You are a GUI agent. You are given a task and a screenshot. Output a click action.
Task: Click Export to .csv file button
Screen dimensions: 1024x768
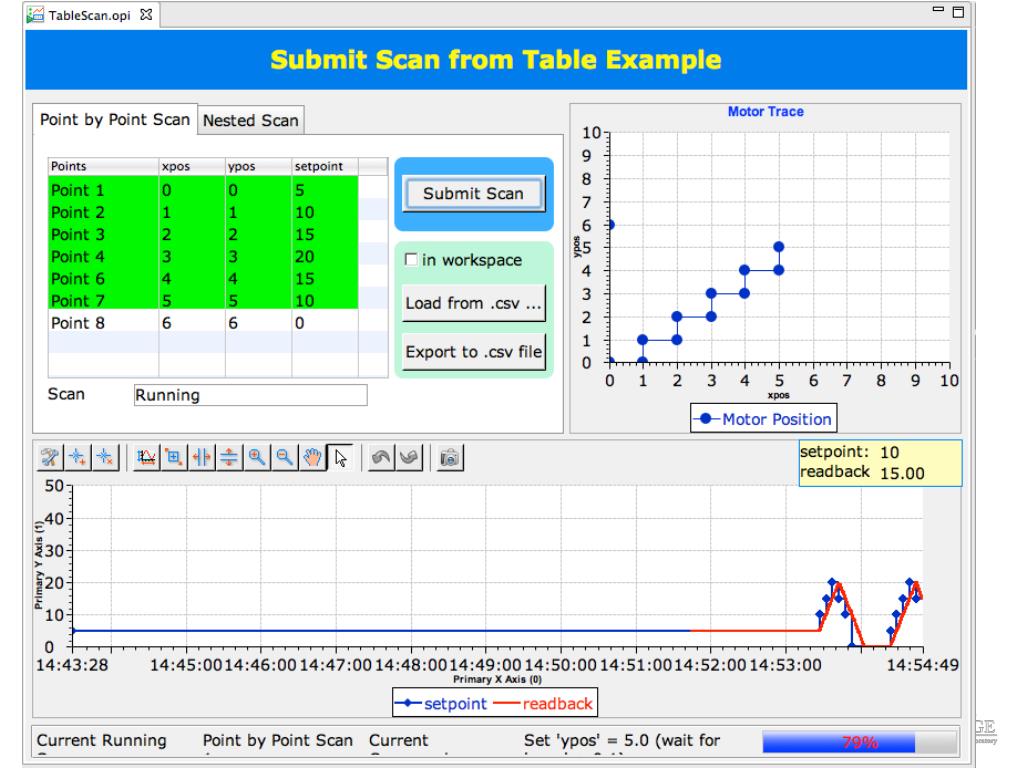pos(473,352)
